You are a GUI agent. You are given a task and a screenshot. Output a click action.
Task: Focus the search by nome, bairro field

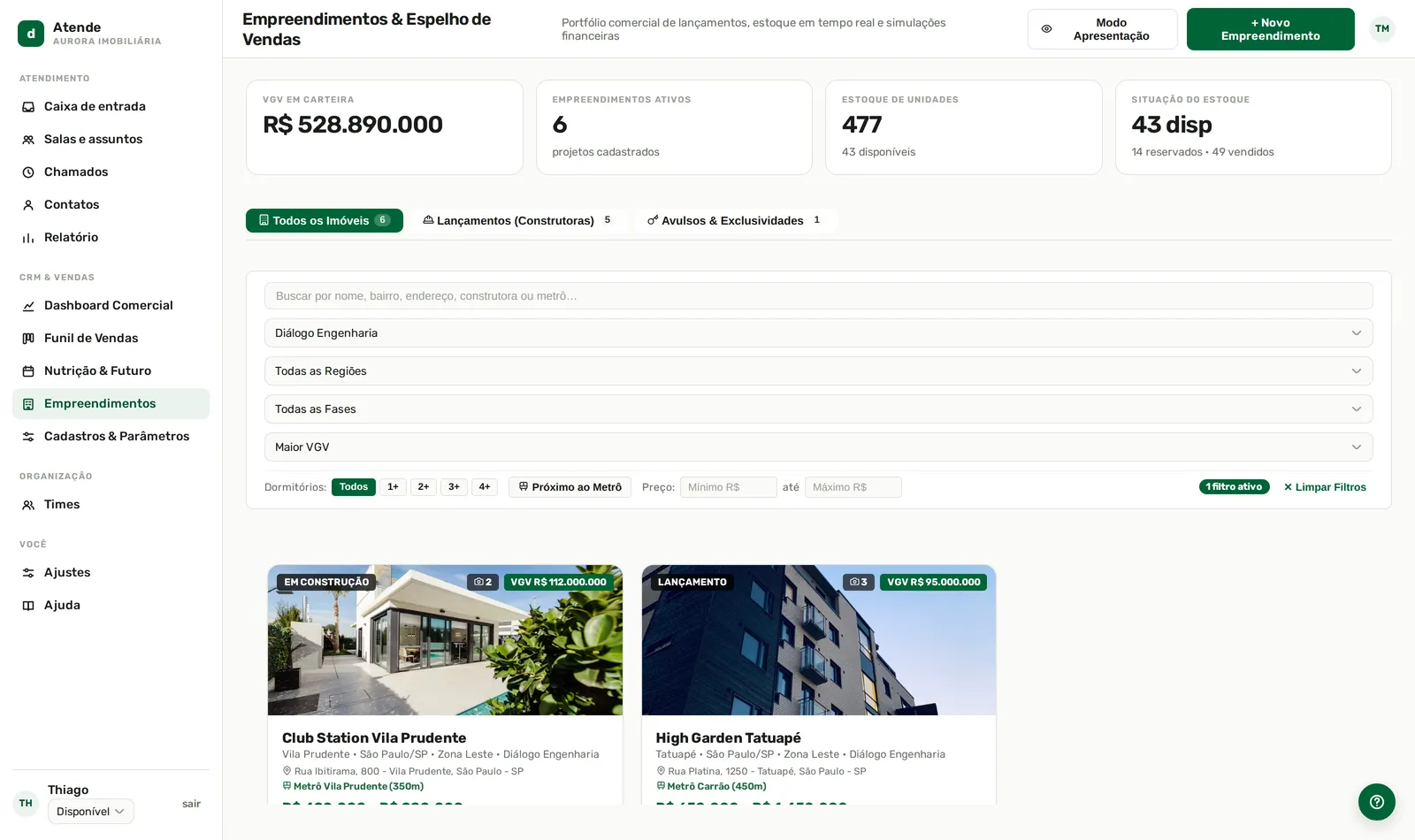click(819, 296)
